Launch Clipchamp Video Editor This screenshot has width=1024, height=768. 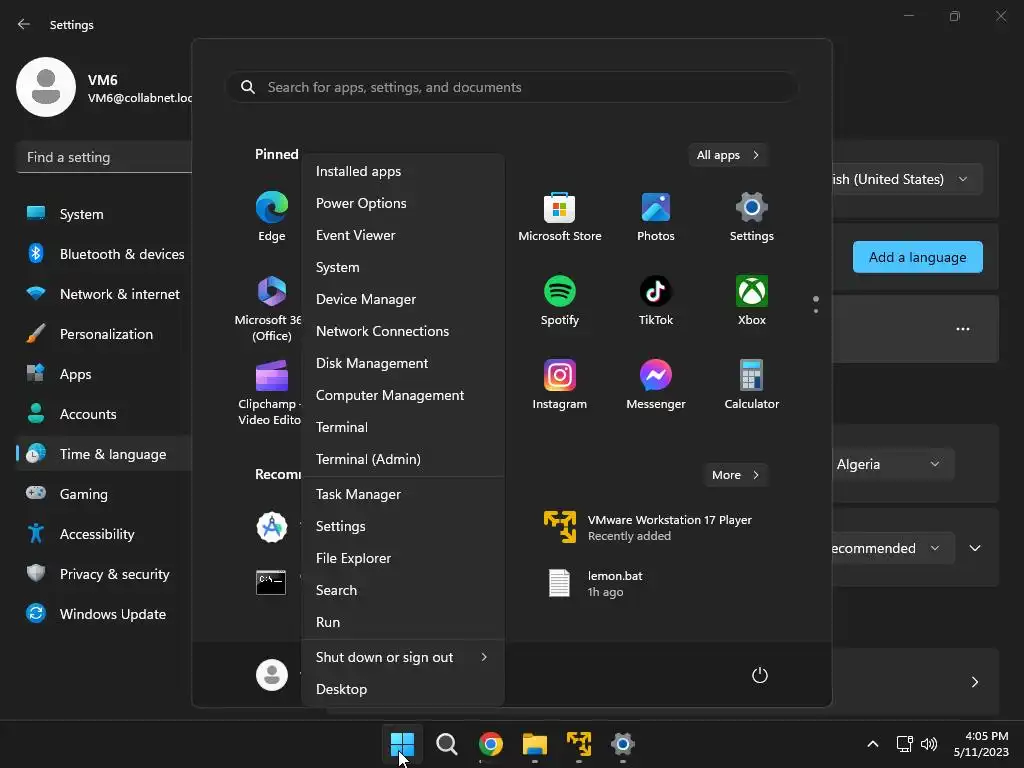(269, 392)
